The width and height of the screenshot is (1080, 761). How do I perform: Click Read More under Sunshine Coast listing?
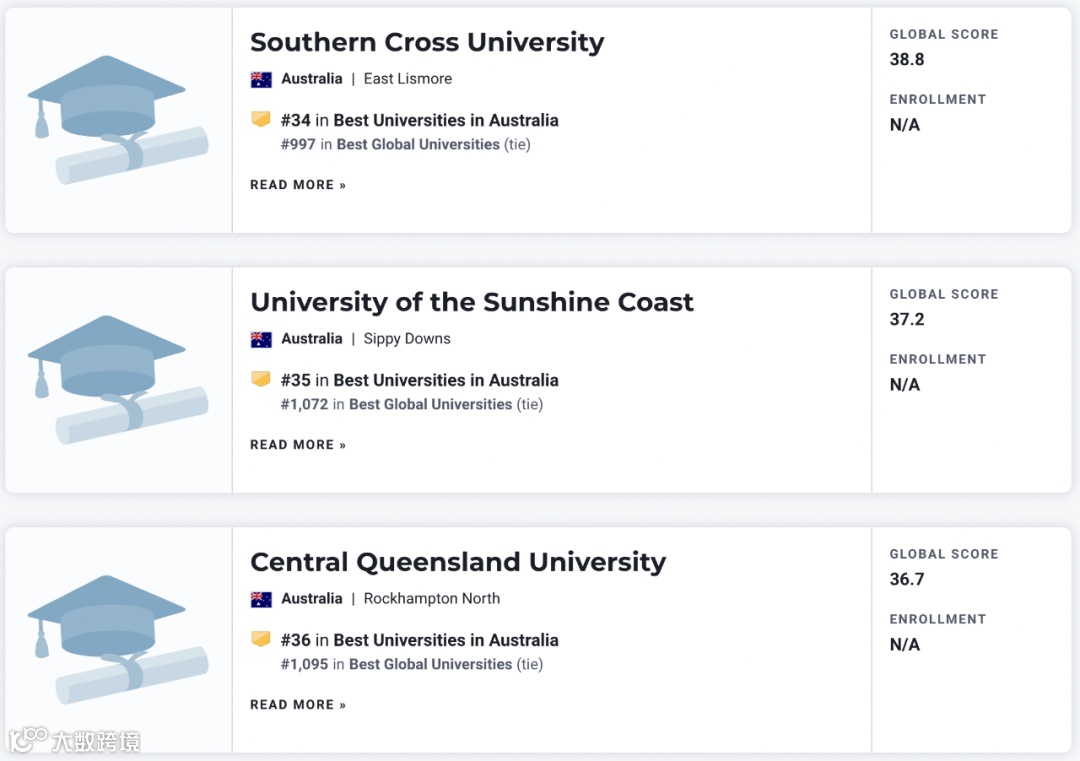pos(298,445)
